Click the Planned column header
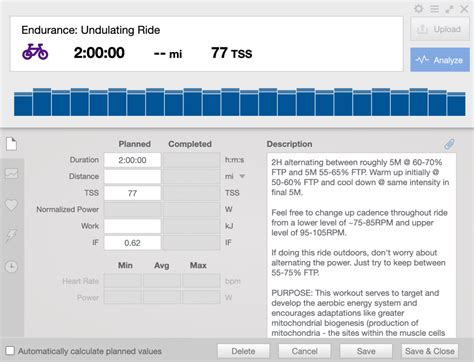The height and width of the screenshot is (362, 474). (x=135, y=144)
